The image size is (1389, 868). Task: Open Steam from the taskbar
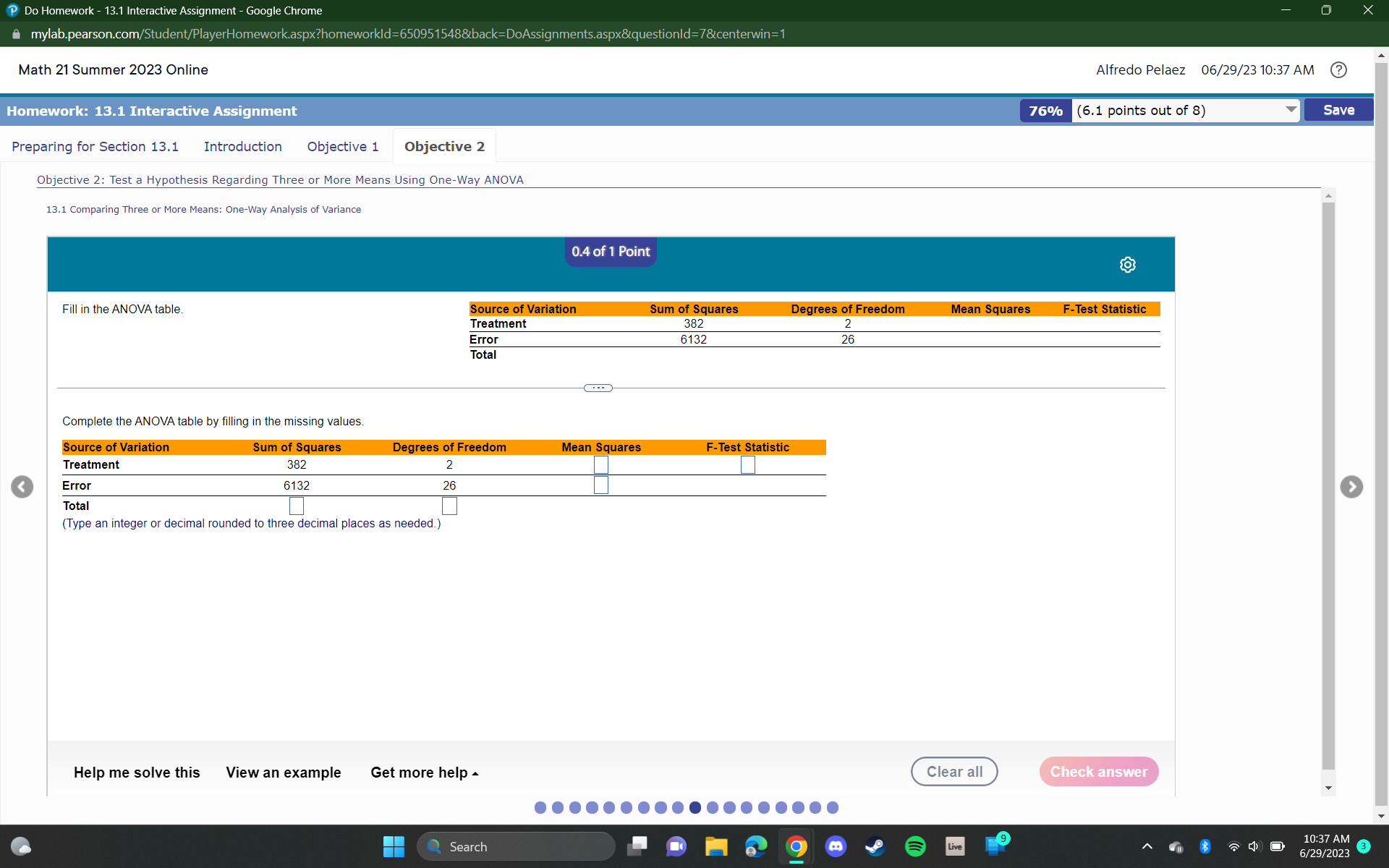(875, 846)
